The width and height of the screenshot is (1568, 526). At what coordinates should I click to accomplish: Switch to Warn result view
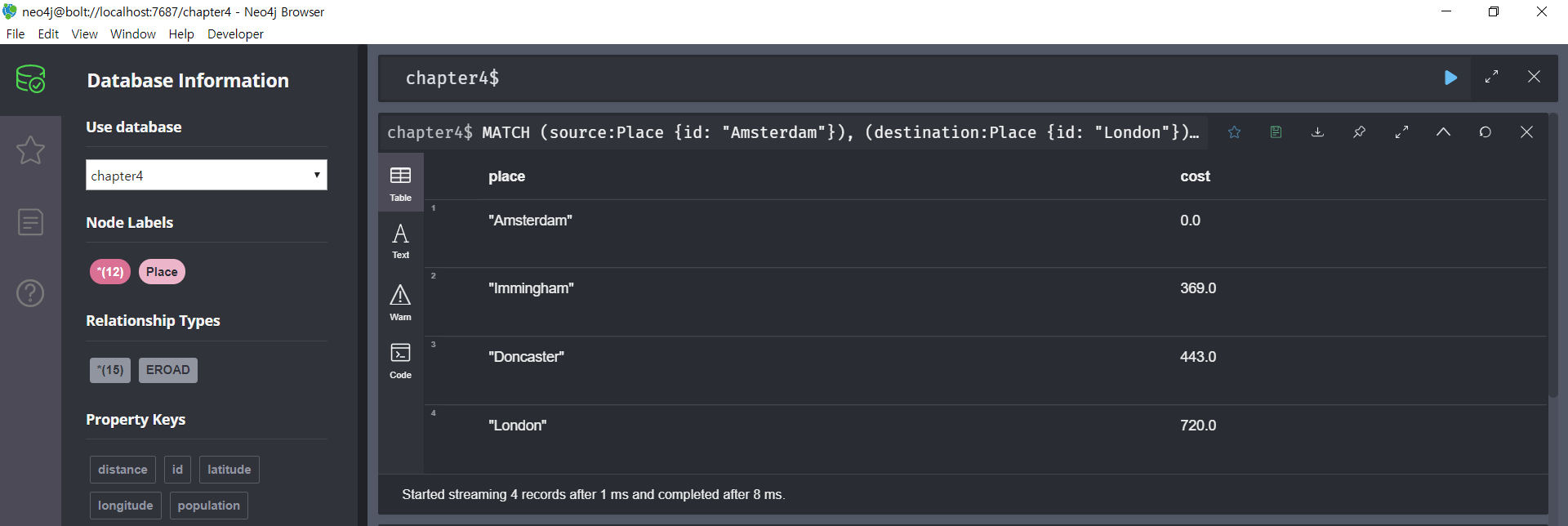point(400,303)
